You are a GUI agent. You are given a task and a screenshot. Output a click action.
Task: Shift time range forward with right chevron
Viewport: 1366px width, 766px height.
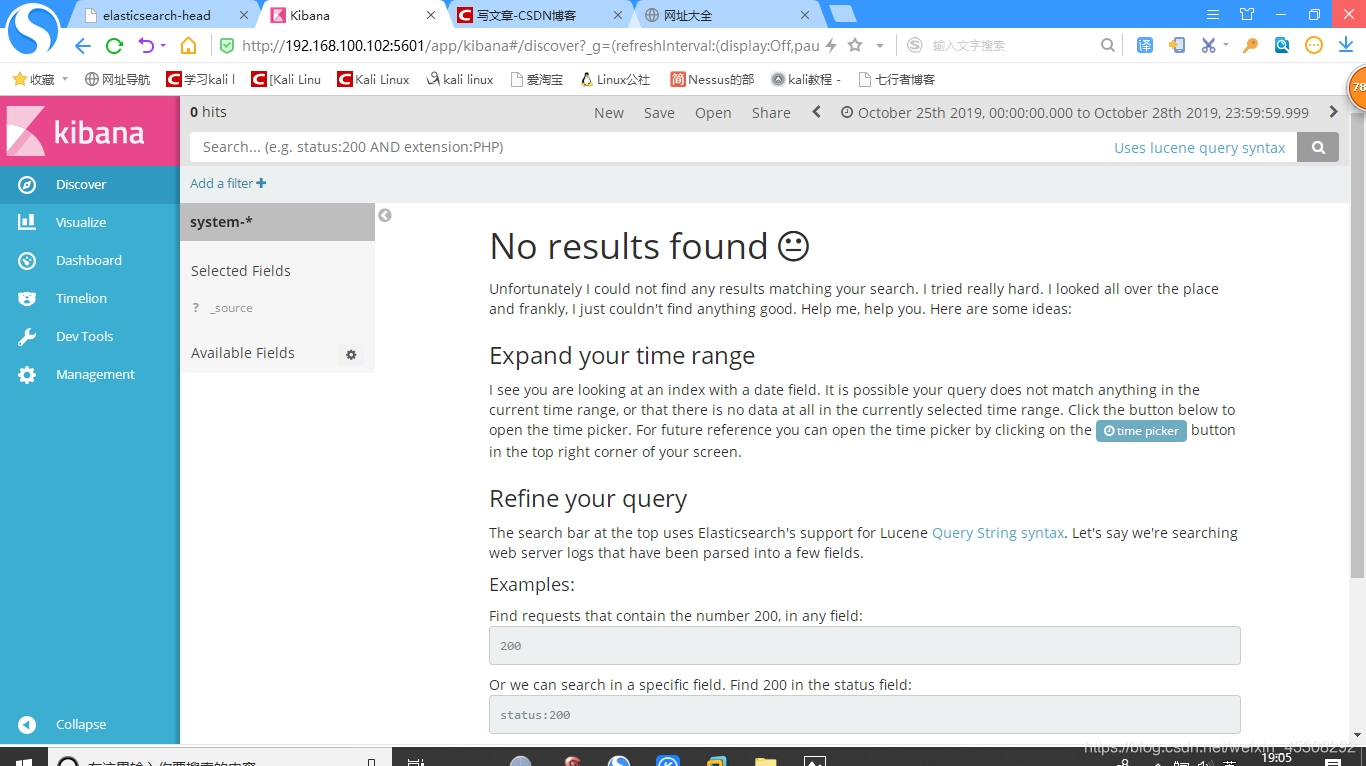pos(1333,112)
